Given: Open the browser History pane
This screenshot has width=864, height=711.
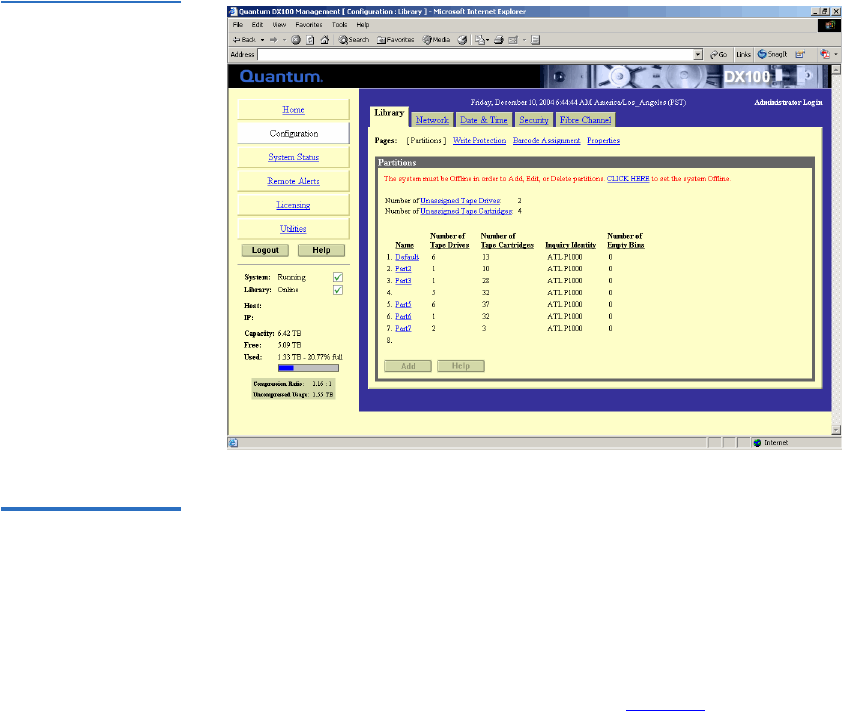Looking at the screenshot, I should coord(462,40).
